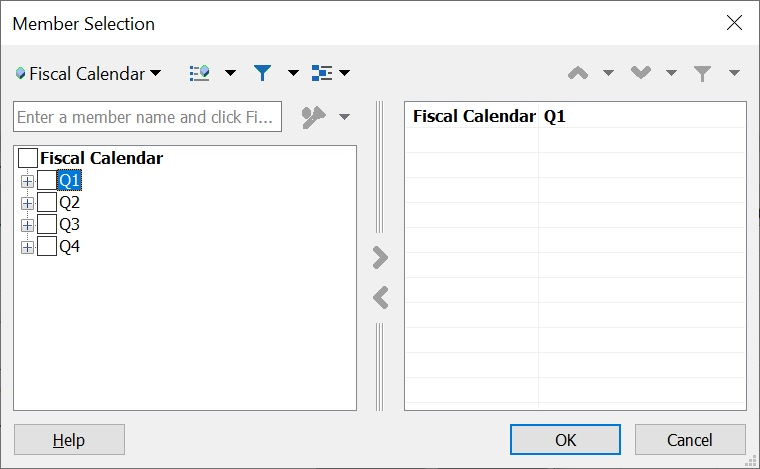Screen dimensions: 760x469
Task: Click the hierarchy view icon in toolbar
Action: (x=322, y=73)
